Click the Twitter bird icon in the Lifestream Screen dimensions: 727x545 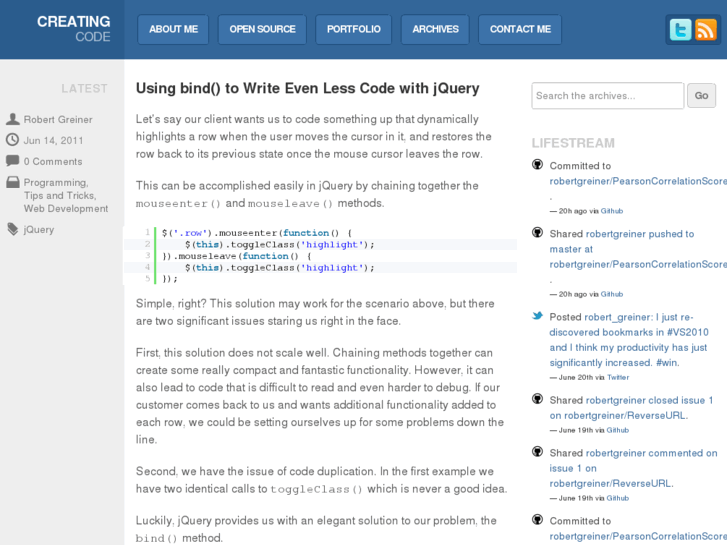click(x=538, y=316)
